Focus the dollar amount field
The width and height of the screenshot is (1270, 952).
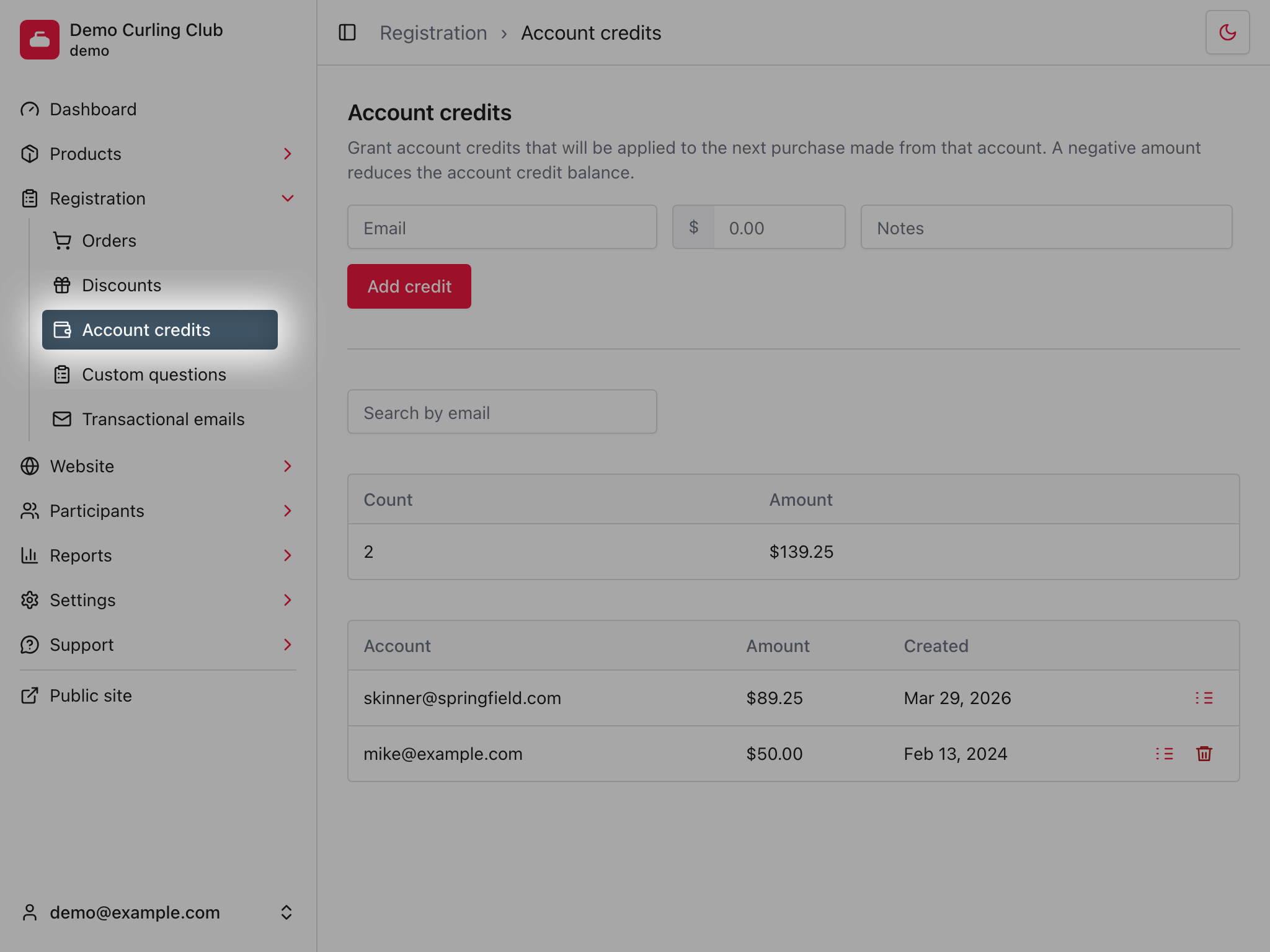779,227
